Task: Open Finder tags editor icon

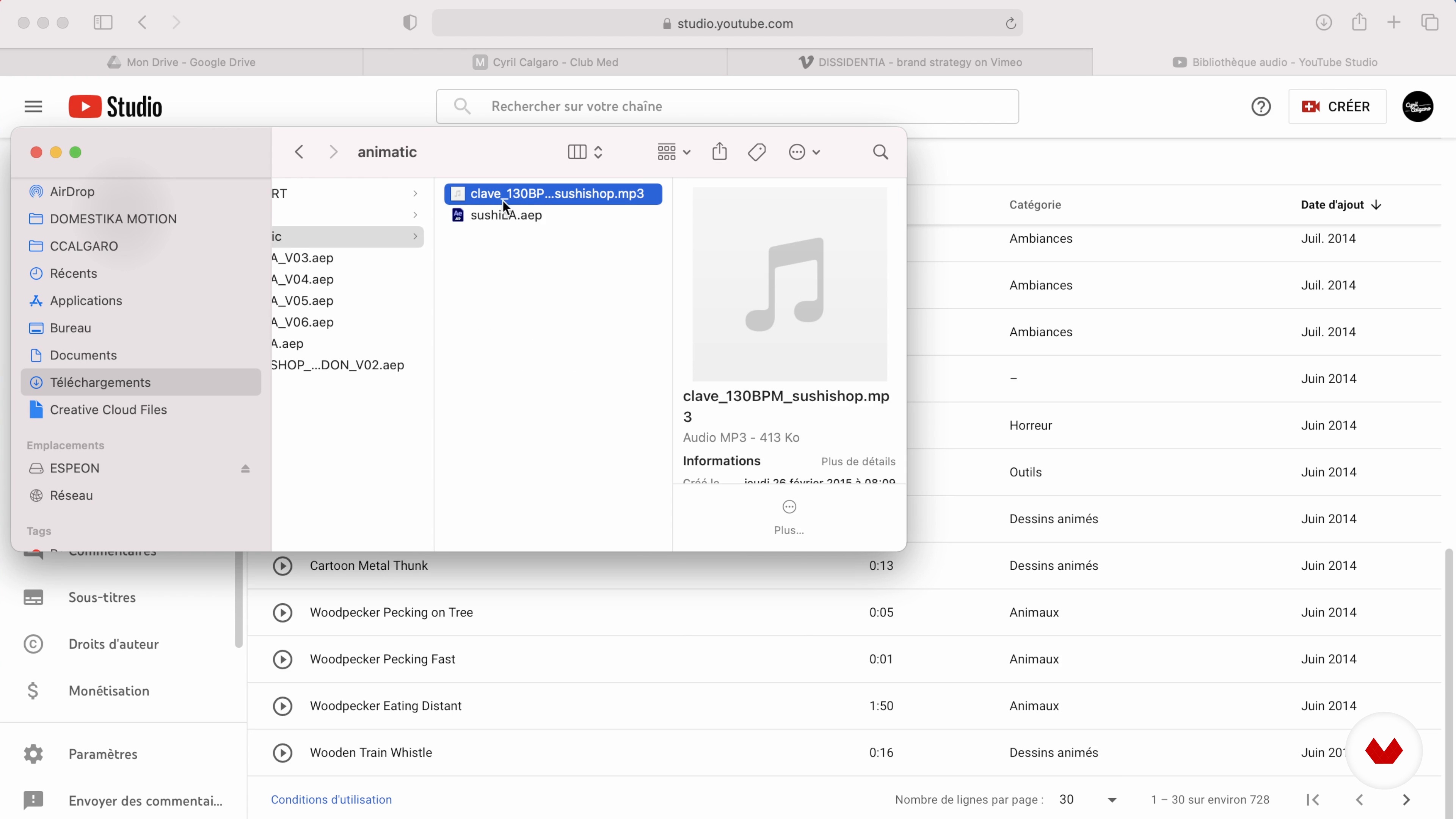Action: pyautogui.click(x=757, y=152)
